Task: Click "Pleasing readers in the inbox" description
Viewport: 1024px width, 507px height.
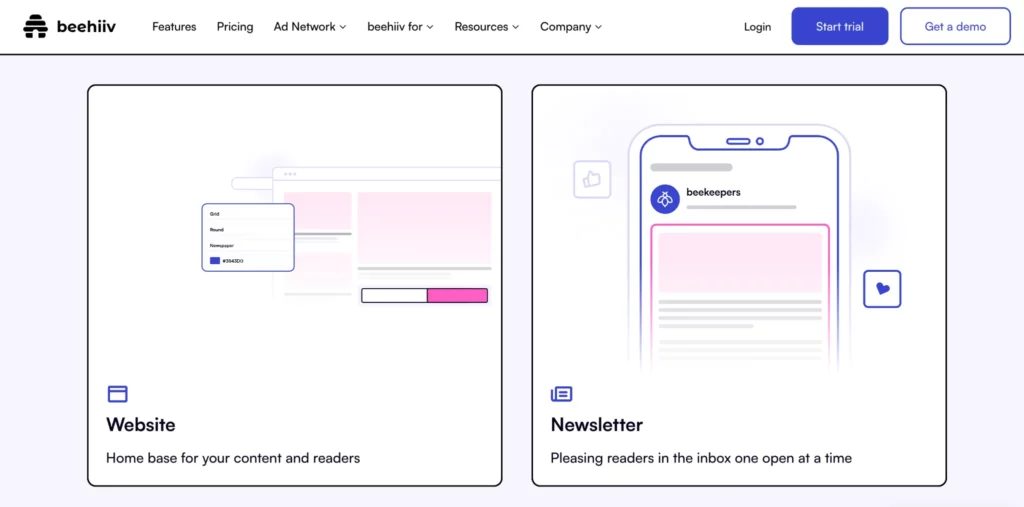Action: (701, 458)
